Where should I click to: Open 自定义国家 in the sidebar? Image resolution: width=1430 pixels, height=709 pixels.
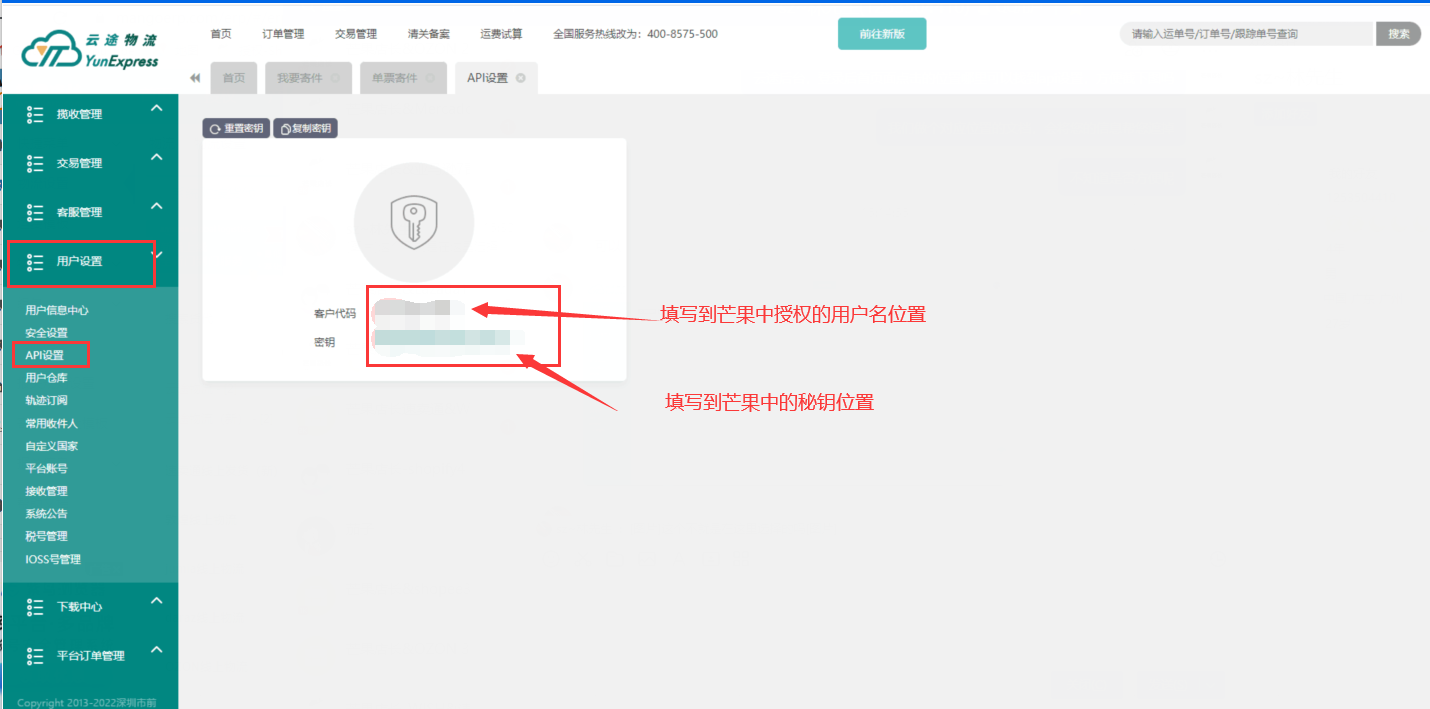point(52,446)
